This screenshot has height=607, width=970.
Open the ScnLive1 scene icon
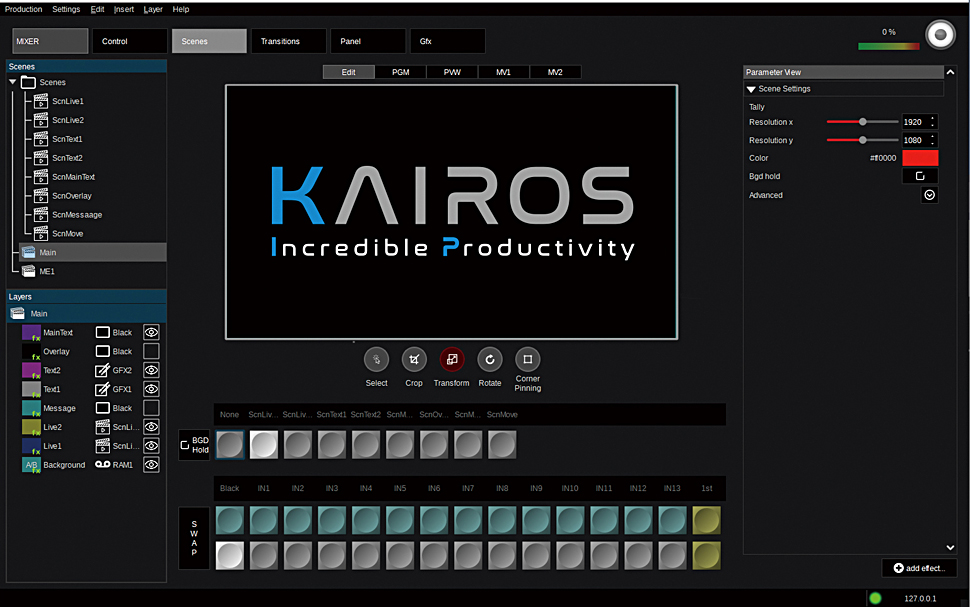(x=41, y=101)
